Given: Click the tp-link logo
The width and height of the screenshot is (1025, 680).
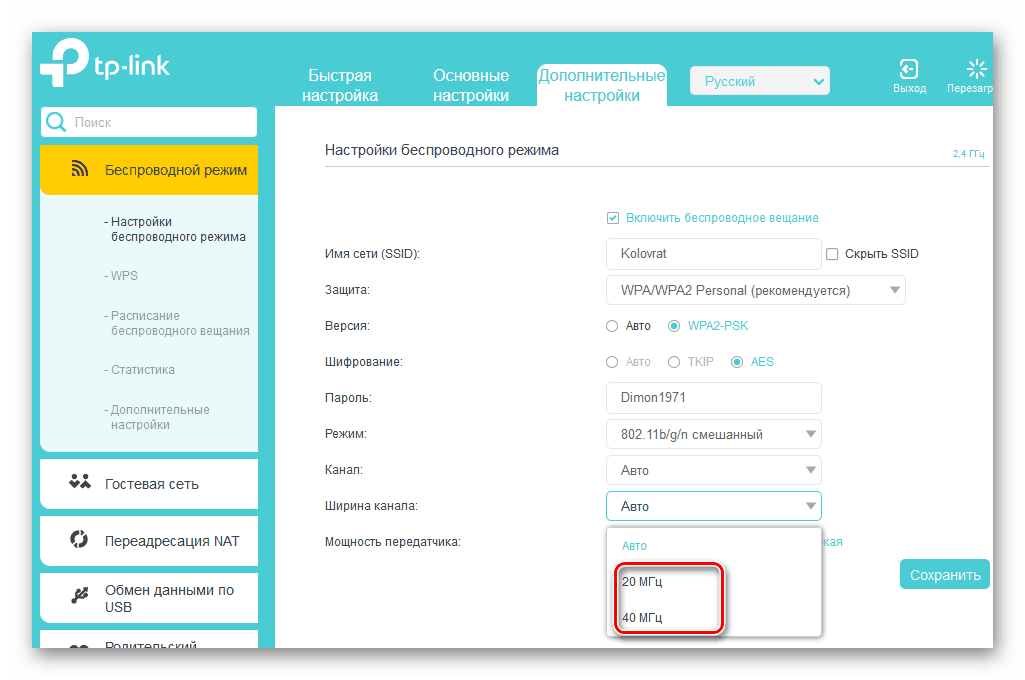Looking at the screenshot, I should 105,63.
